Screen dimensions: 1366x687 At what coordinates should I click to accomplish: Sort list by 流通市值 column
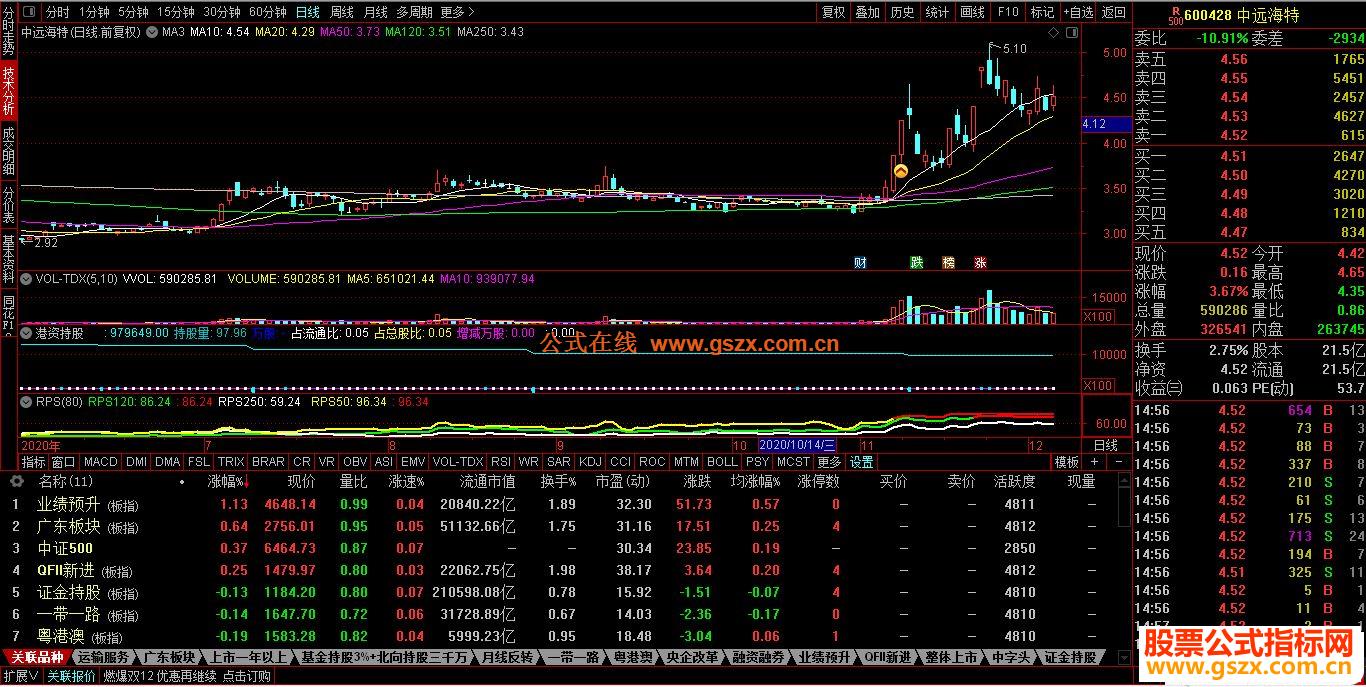(487, 482)
